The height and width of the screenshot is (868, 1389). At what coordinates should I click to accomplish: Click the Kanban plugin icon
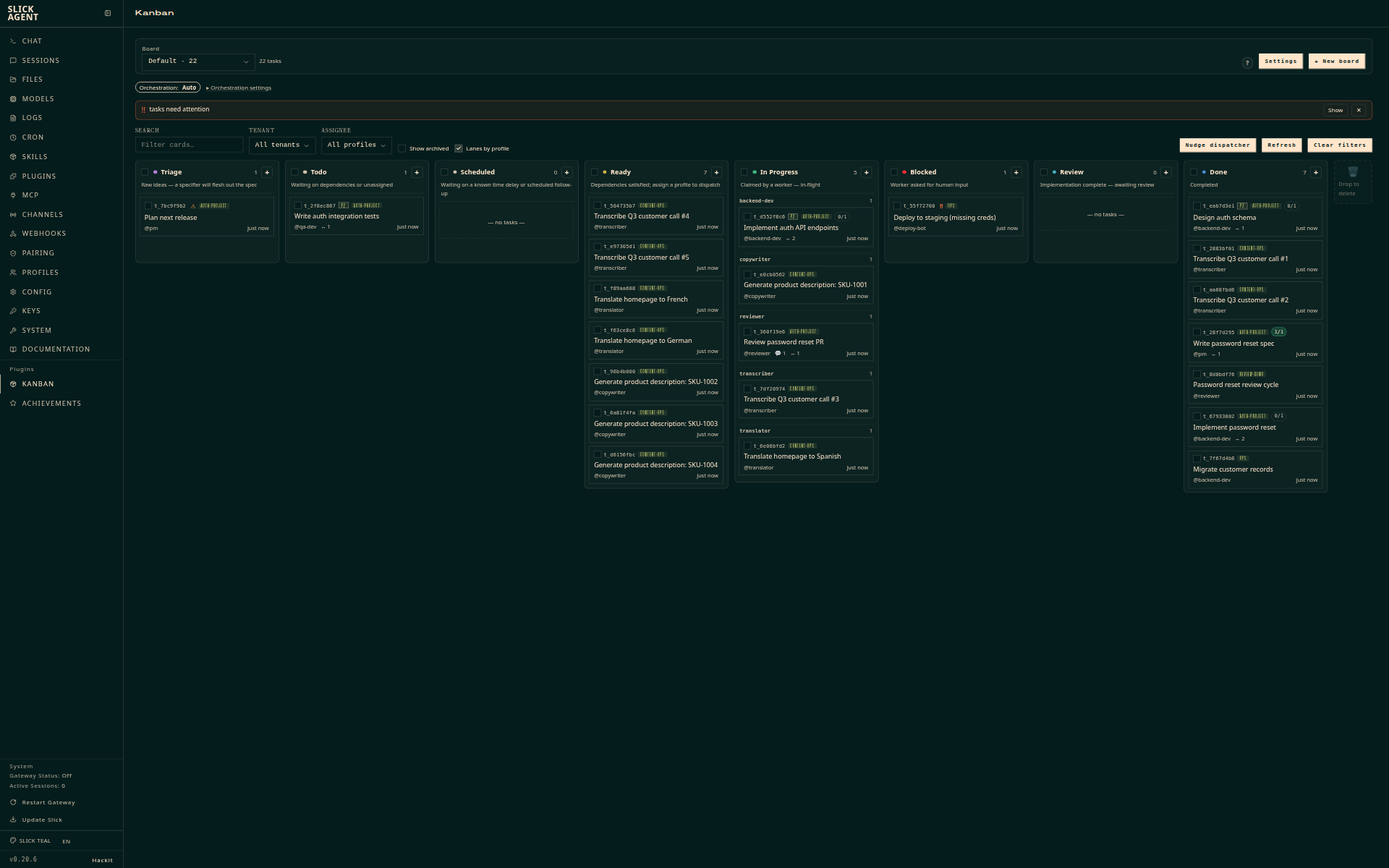[13, 384]
